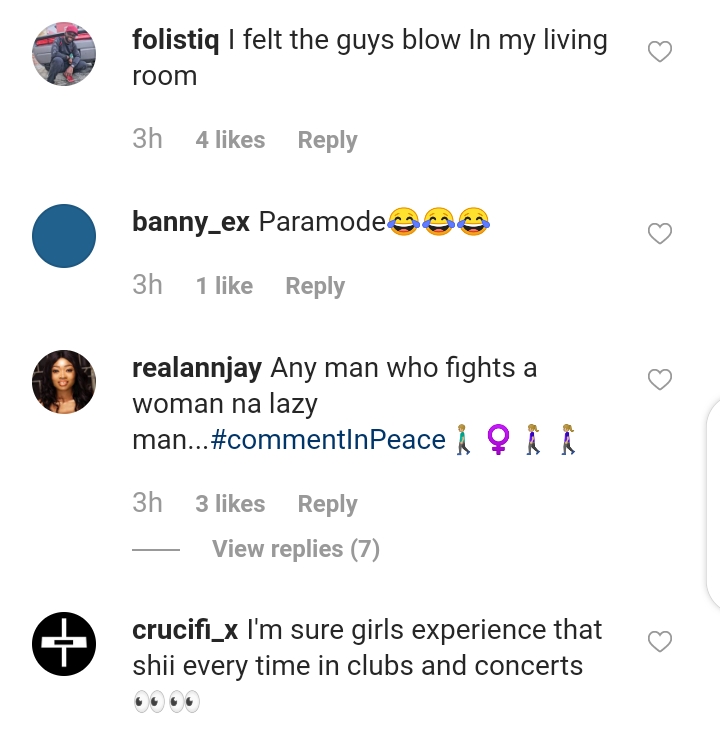This screenshot has height=742, width=720.
Task: Open folistiq's profile picture
Action: [64, 54]
